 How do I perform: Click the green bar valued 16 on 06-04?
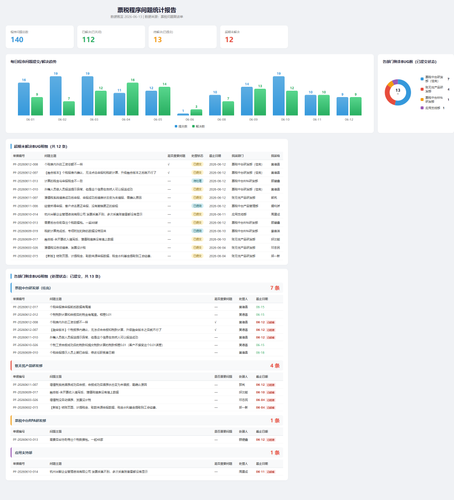tap(133, 99)
